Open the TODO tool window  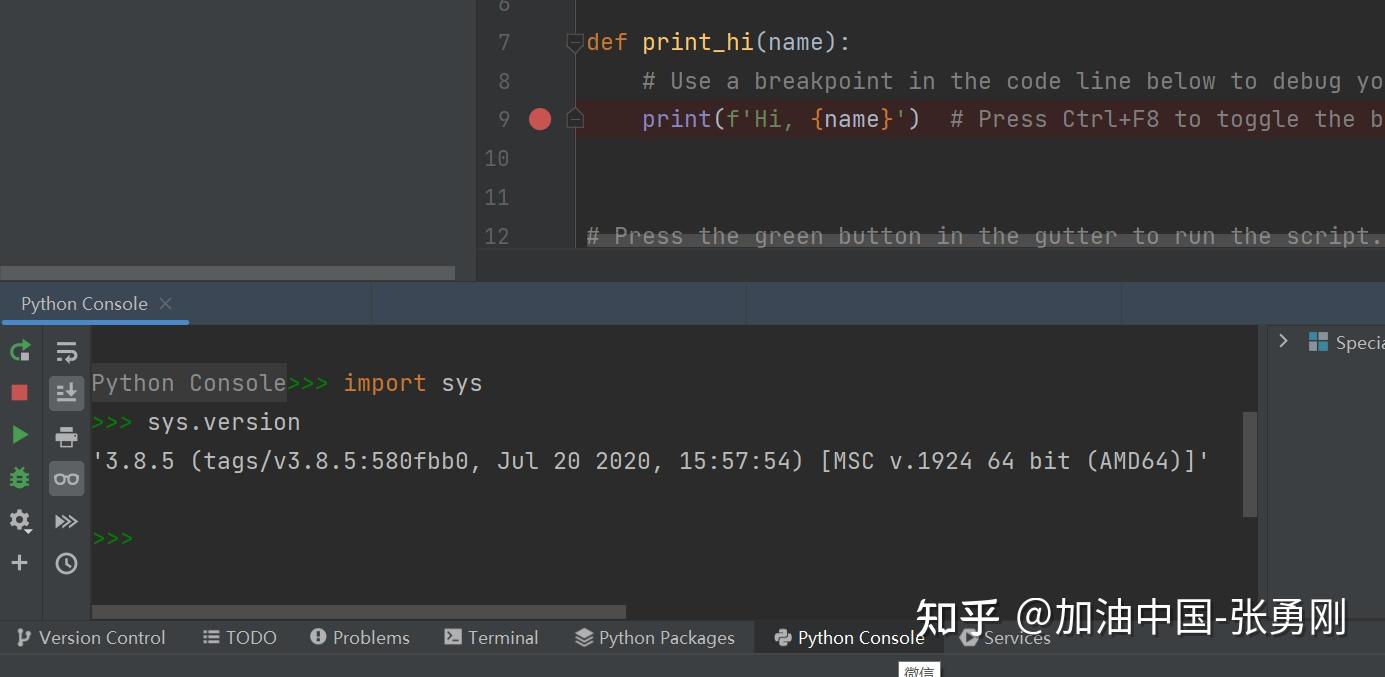point(239,637)
